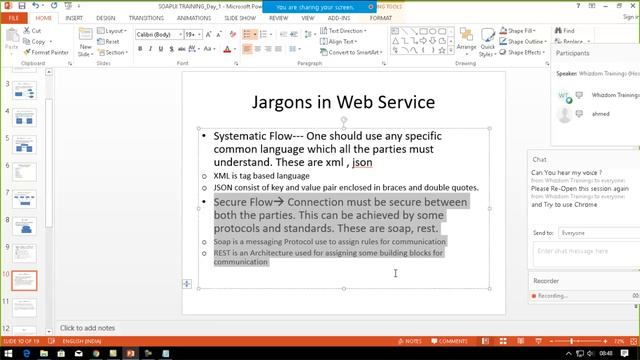The height and width of the screenshot is (360, 640).
Task: Click the chat message input field
Action: (586, 254)
